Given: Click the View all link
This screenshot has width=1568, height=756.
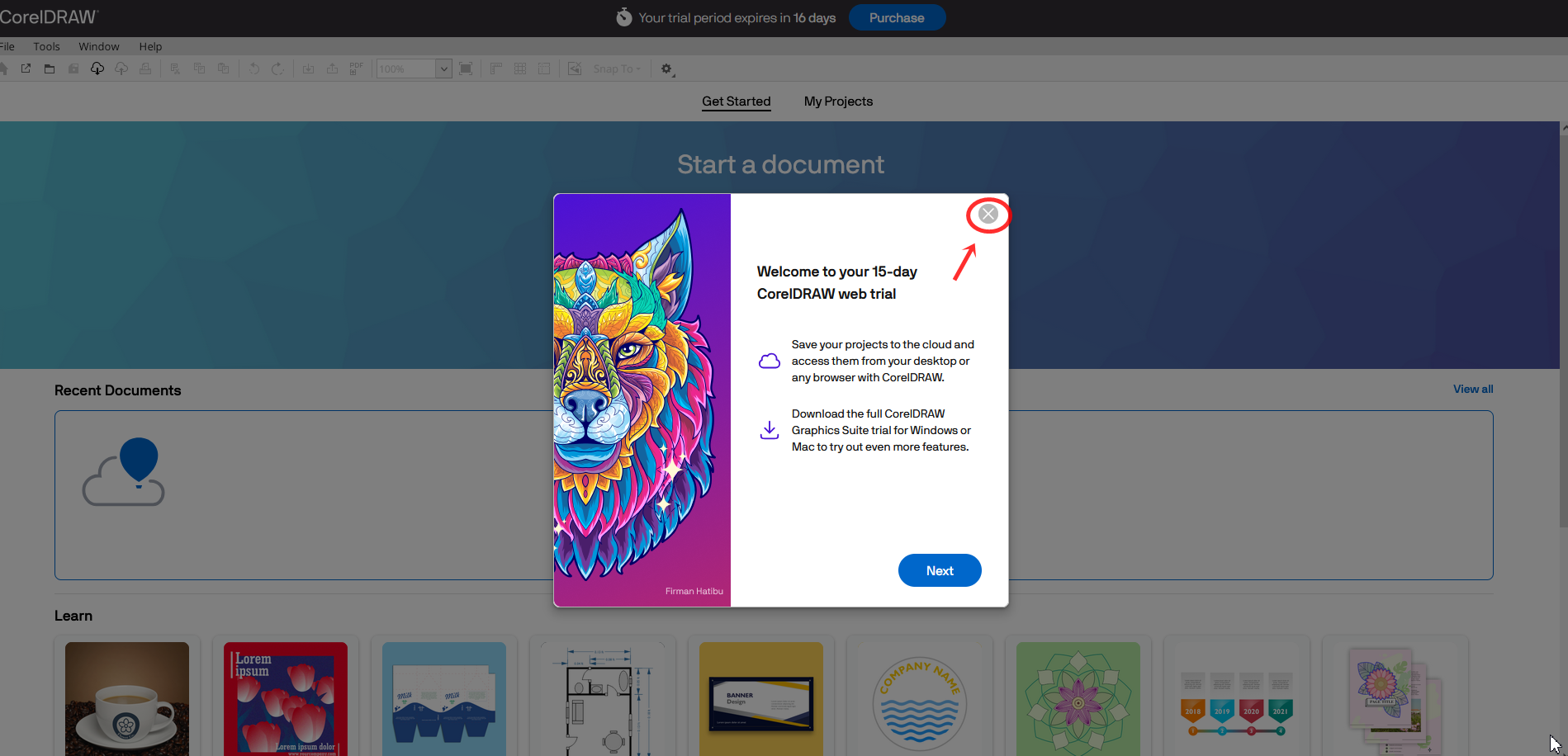Looking at the screenshot, I should 1473,389.
